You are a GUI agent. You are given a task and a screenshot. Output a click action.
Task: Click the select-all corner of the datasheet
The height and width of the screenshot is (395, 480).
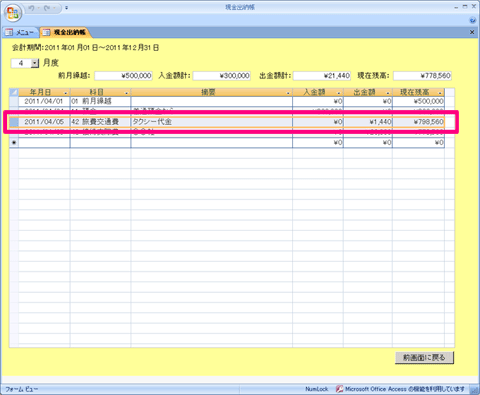(14, 92)
